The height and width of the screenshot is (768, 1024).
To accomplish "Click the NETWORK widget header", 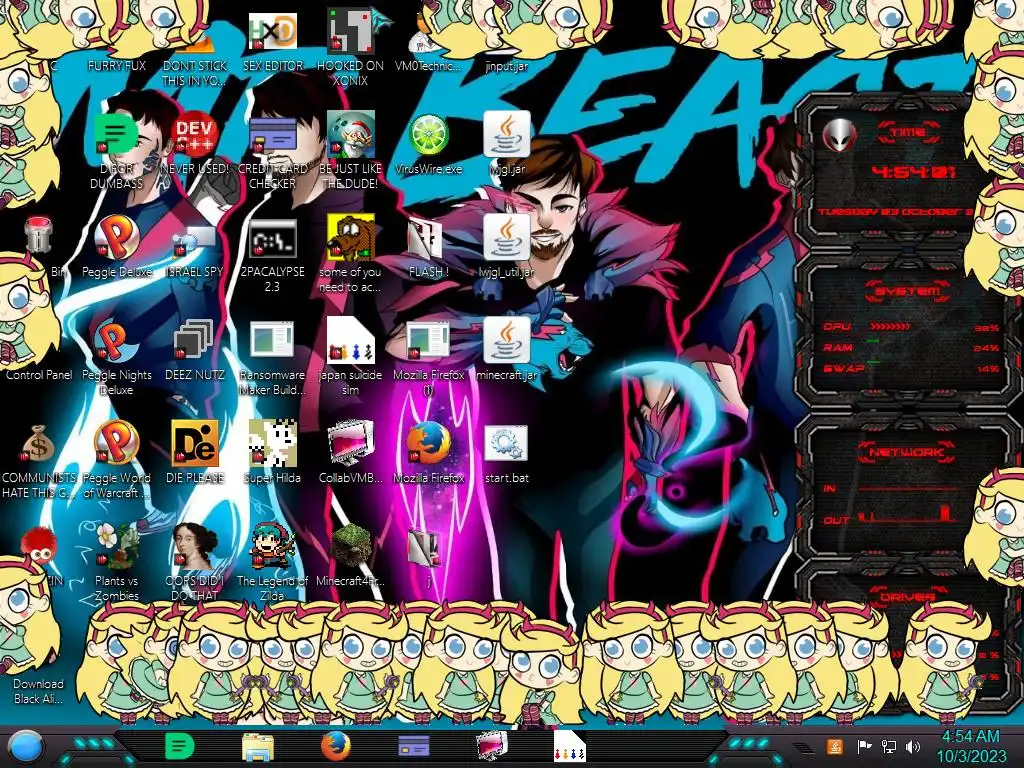I will 907,452.
